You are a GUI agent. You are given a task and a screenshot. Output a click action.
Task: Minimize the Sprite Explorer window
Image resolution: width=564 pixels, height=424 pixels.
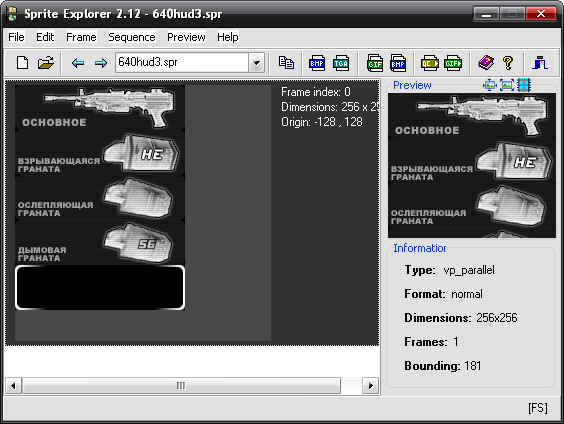[486, 14]
